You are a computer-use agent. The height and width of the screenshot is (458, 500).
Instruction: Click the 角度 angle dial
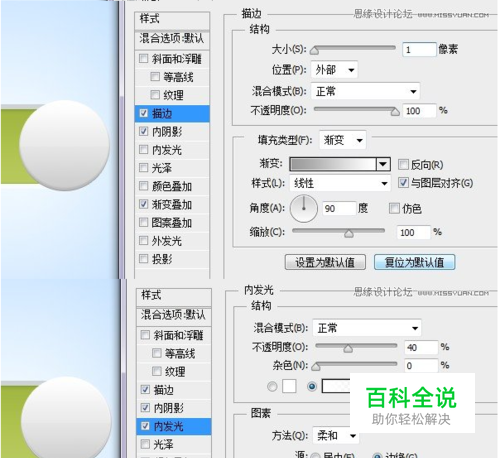click(304, 209)
